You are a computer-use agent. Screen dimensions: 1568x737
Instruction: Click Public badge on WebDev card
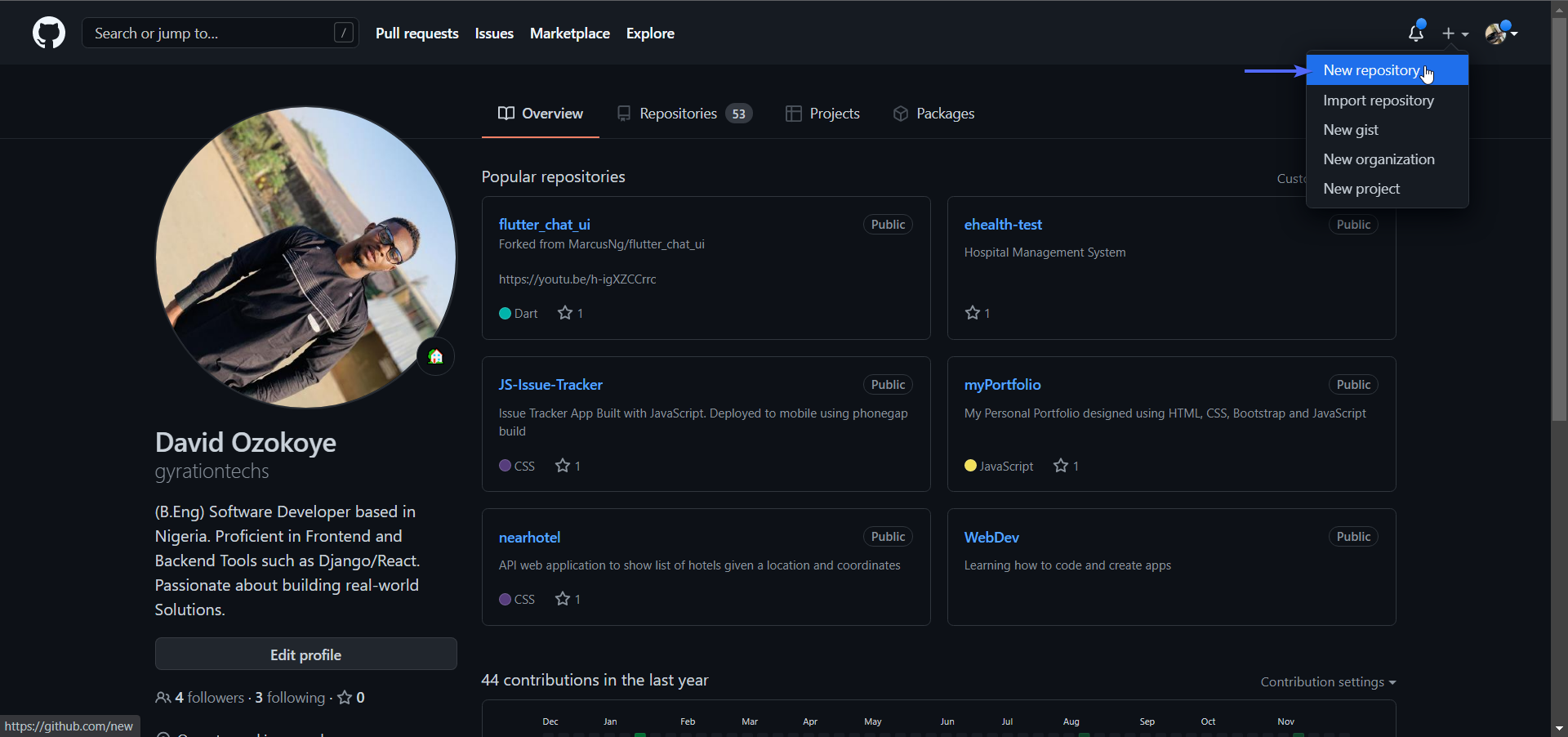pyautogui.click(x=1353, y=537)
